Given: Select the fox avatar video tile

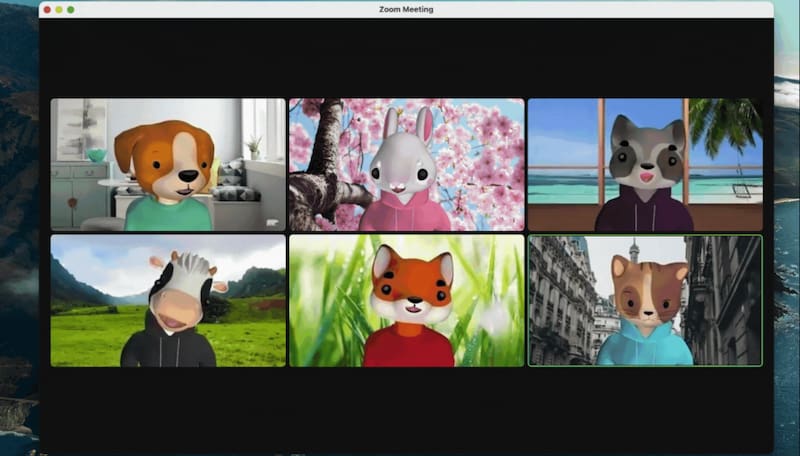Looking at the screenshot, I should (406, 301).
